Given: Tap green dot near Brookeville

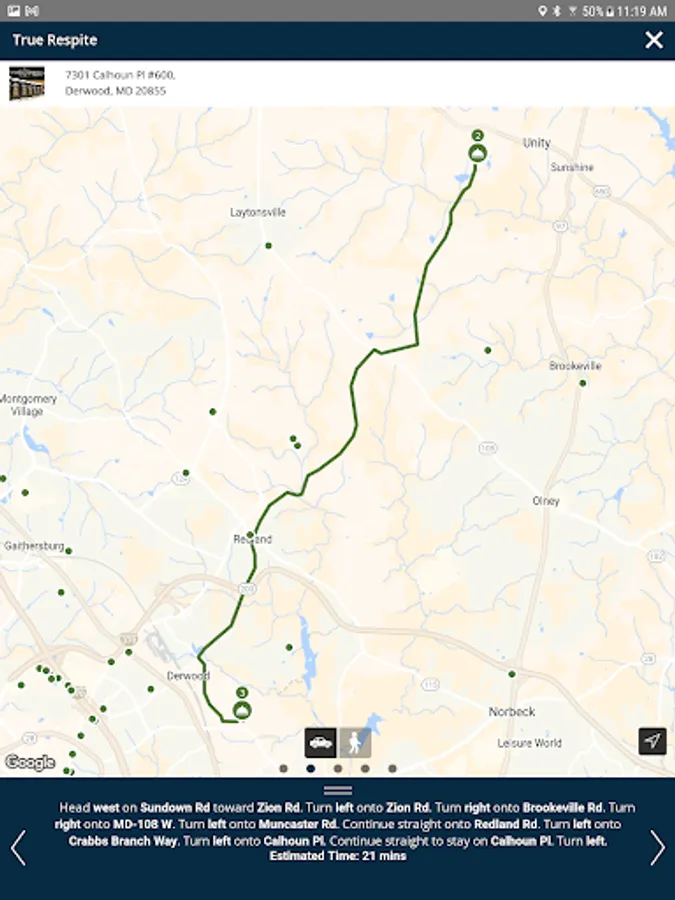Looking at the screenshot, I should 583,383.
